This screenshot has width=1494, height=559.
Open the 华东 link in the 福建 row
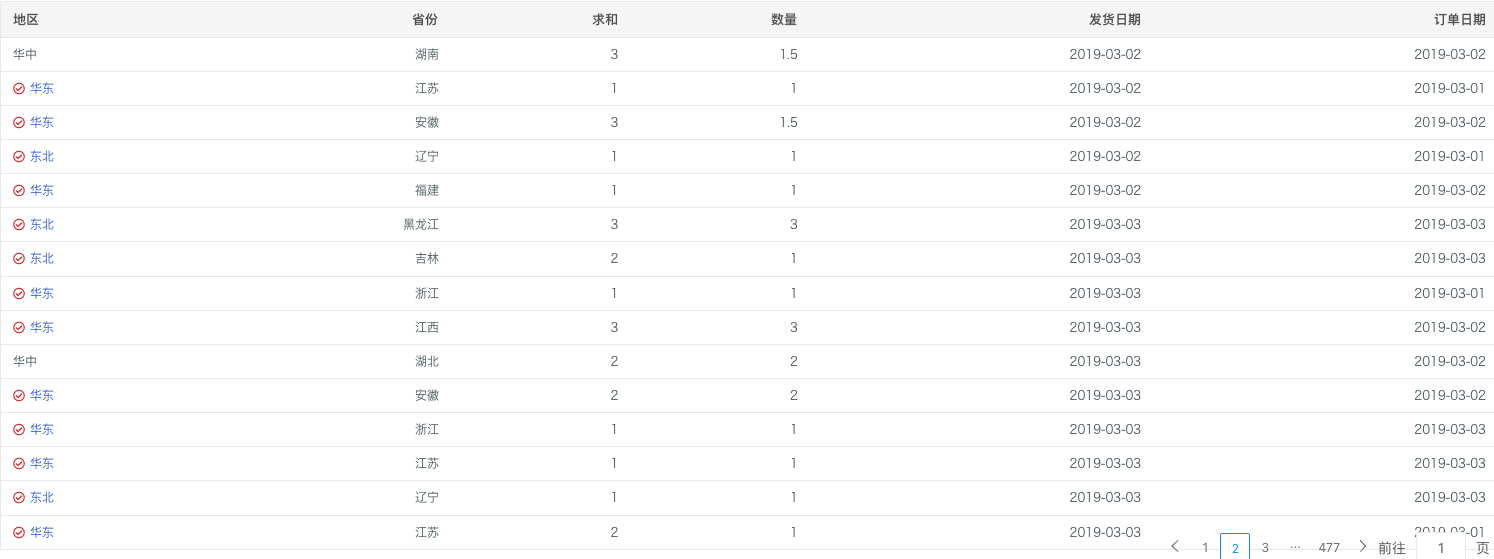(42, 191)
